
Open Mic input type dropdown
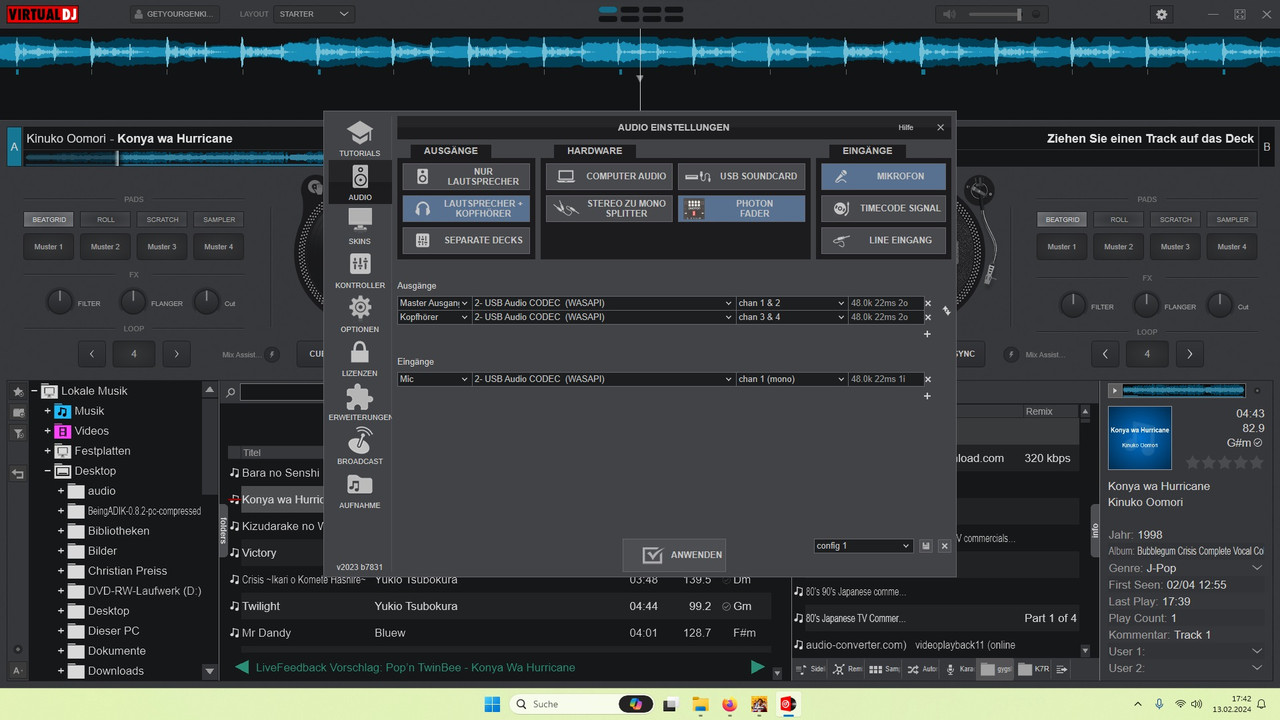[x=434, y=379]
